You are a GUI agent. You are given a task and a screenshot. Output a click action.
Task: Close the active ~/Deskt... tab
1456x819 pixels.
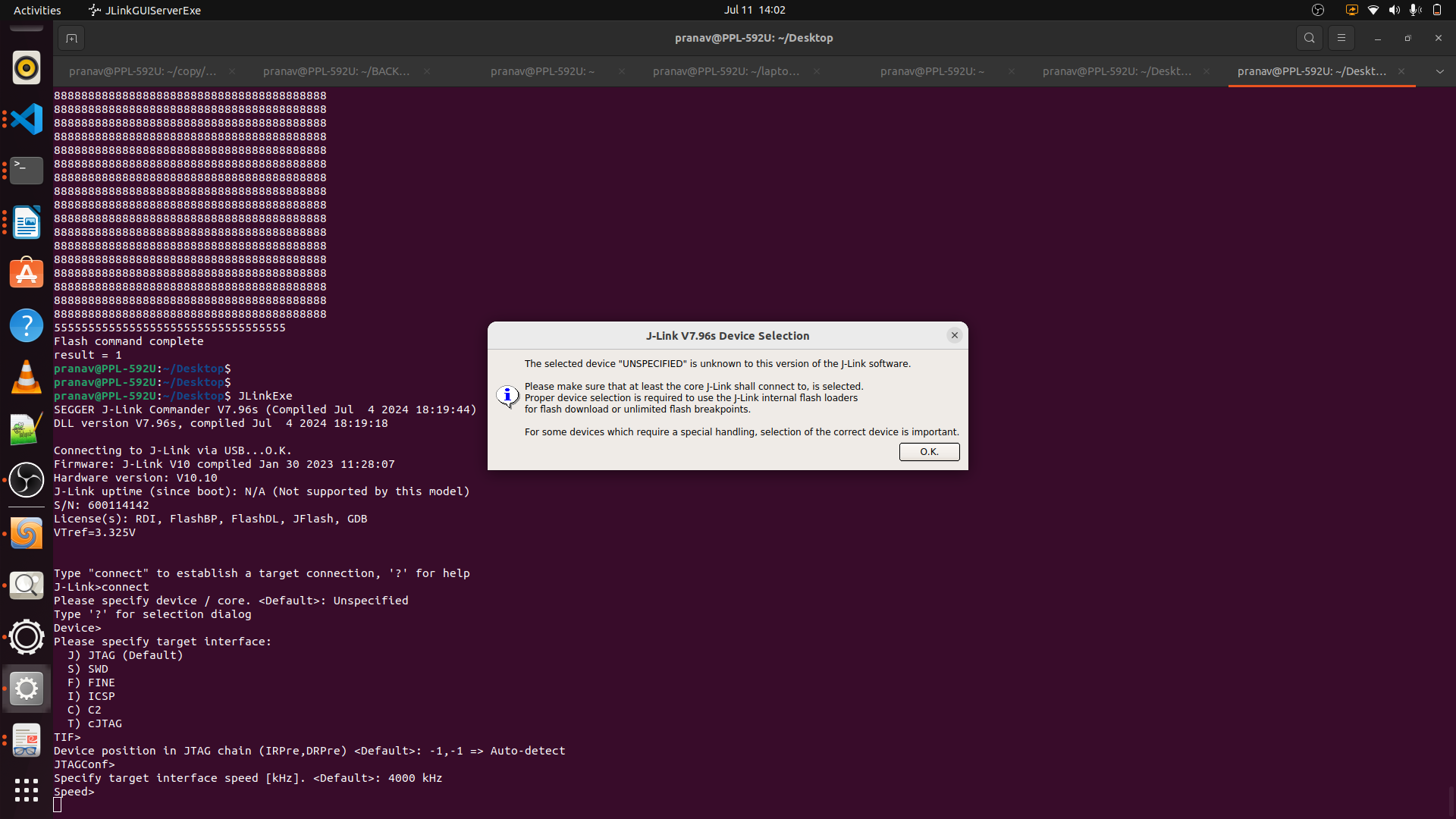click(x=1401, y=71)
